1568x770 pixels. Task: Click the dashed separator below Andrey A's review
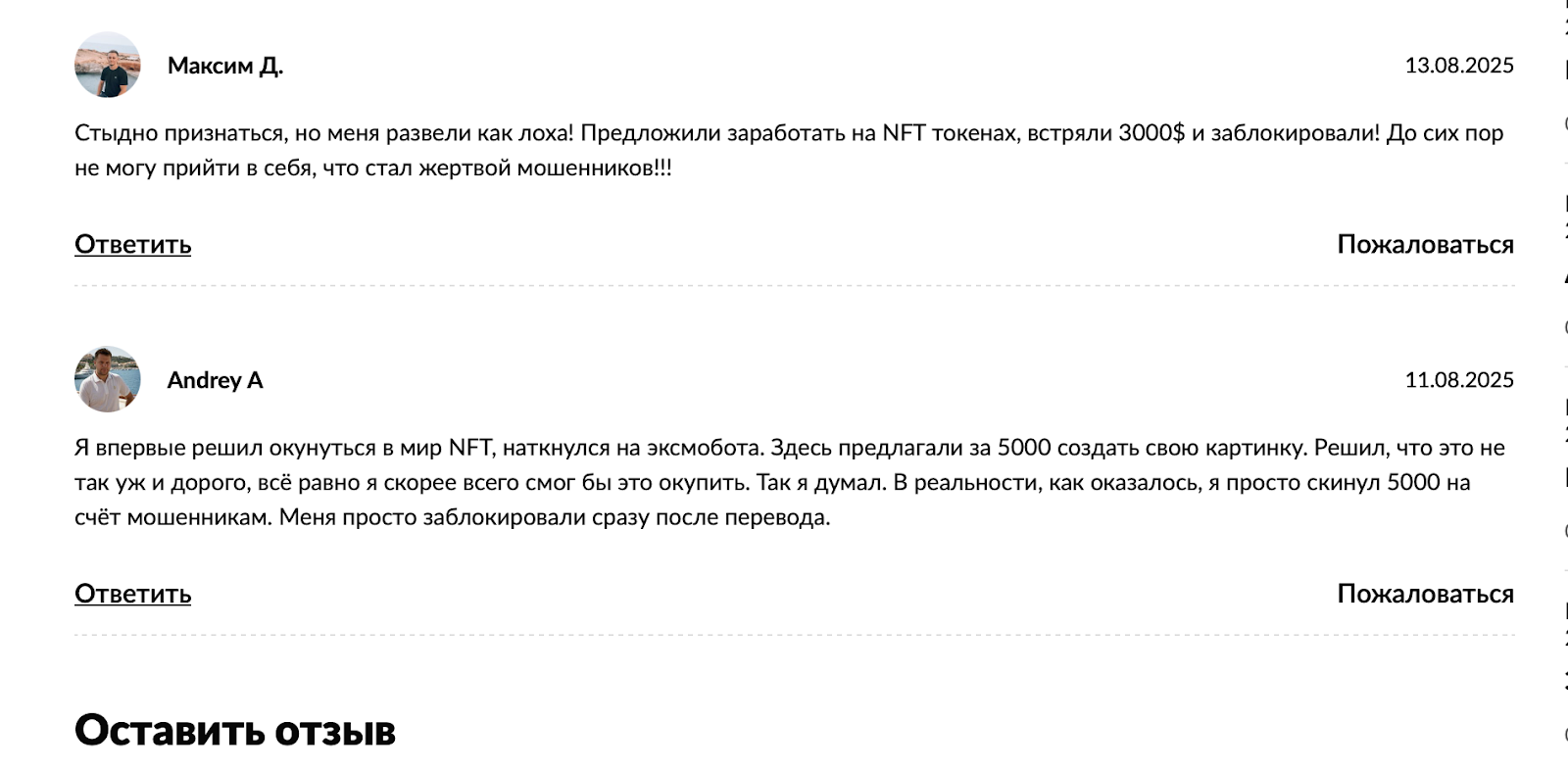pos(794,635)
